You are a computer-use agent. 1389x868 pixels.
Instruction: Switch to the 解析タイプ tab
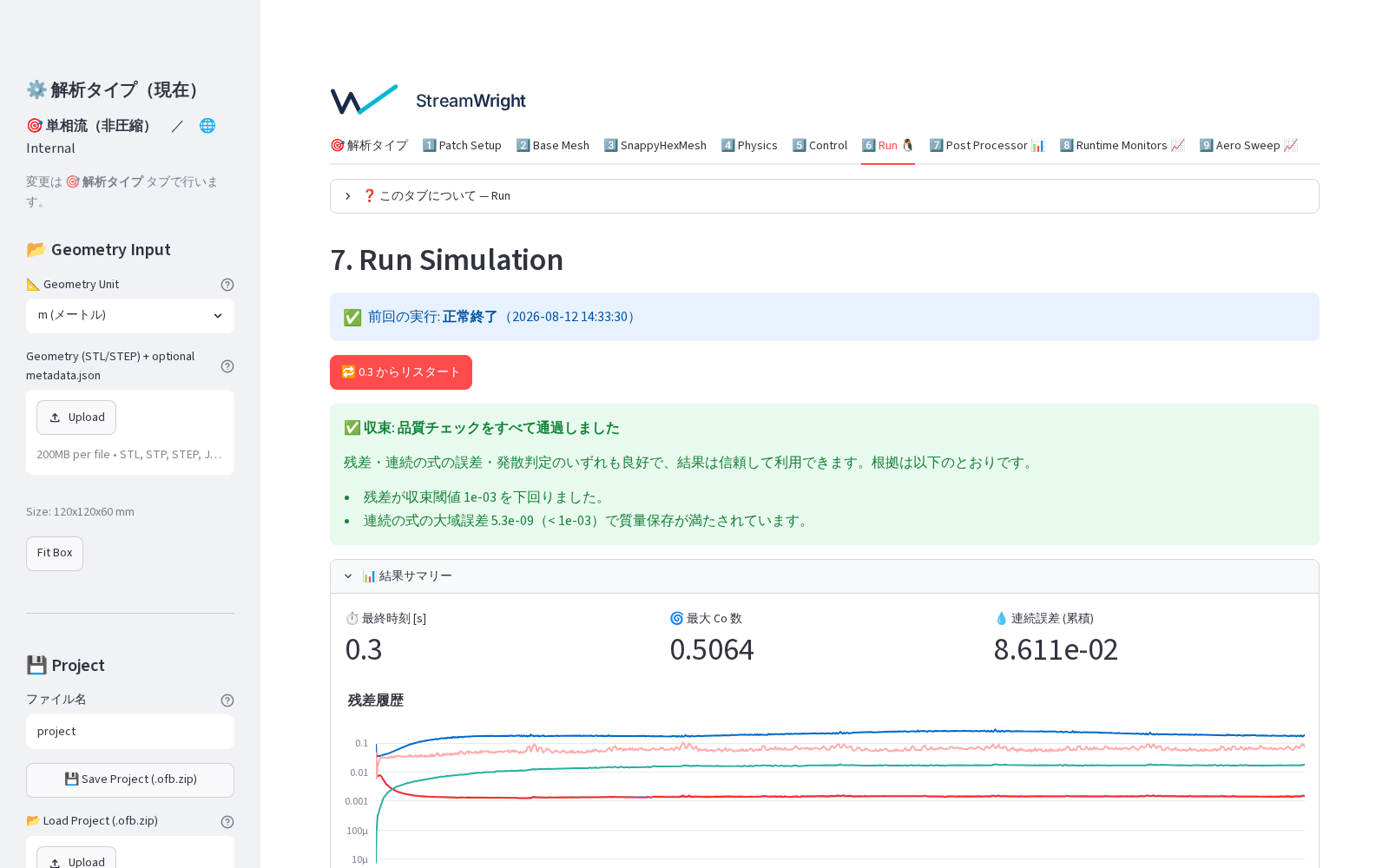[369, 146]
